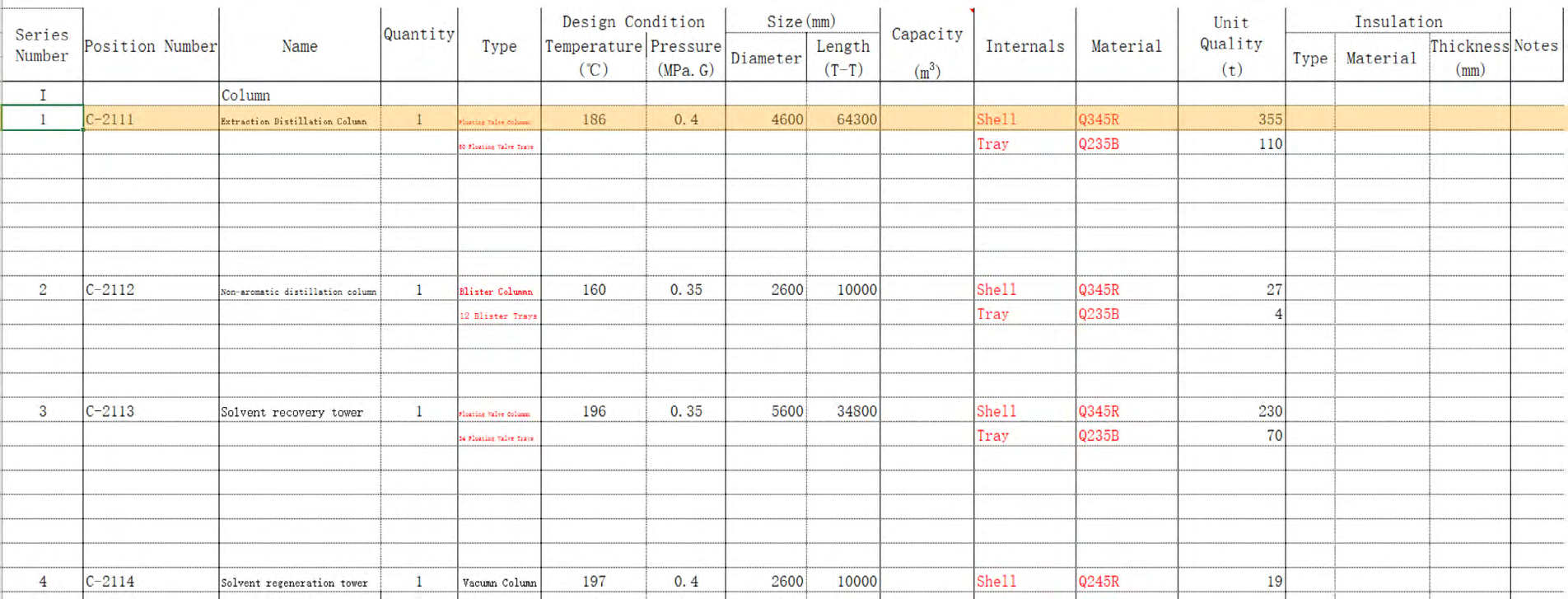Click the Insulation merged header cell
Image resolution: width=1568 pixels, height=599 pixels.
(1398, 21)
